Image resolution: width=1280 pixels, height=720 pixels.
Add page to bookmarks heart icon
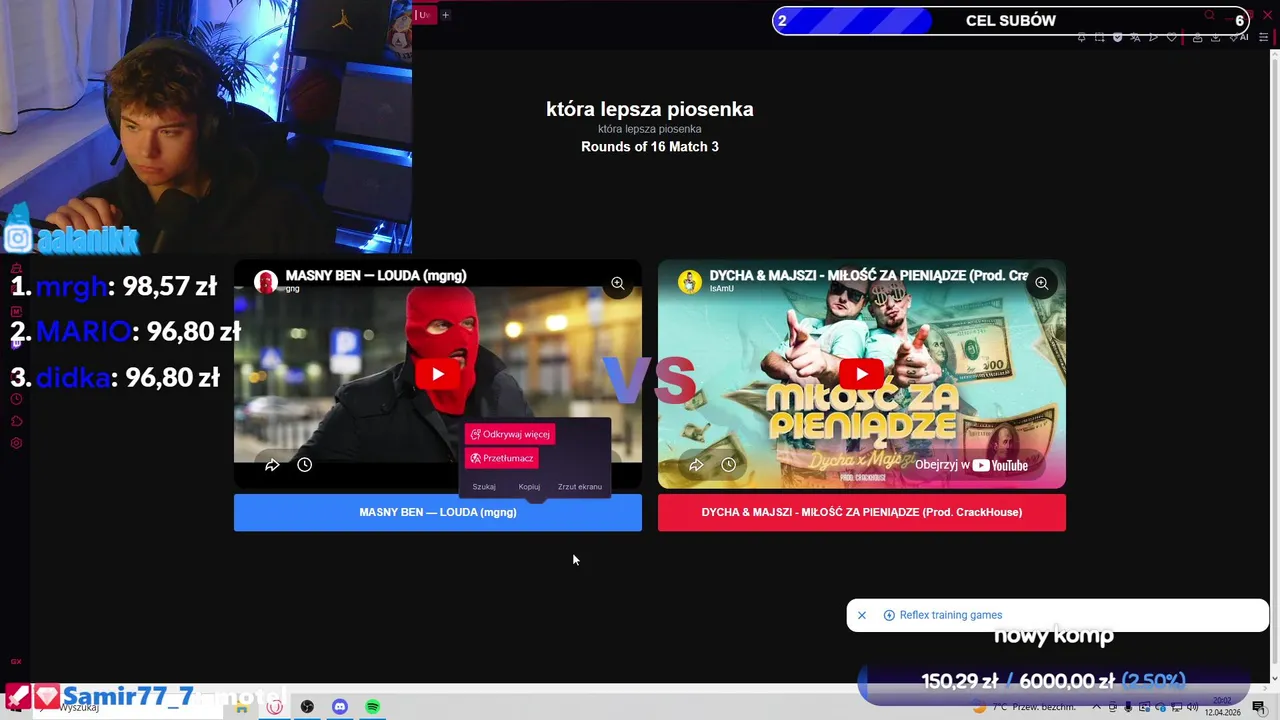pyautogui.click(x=1171, y=37)
